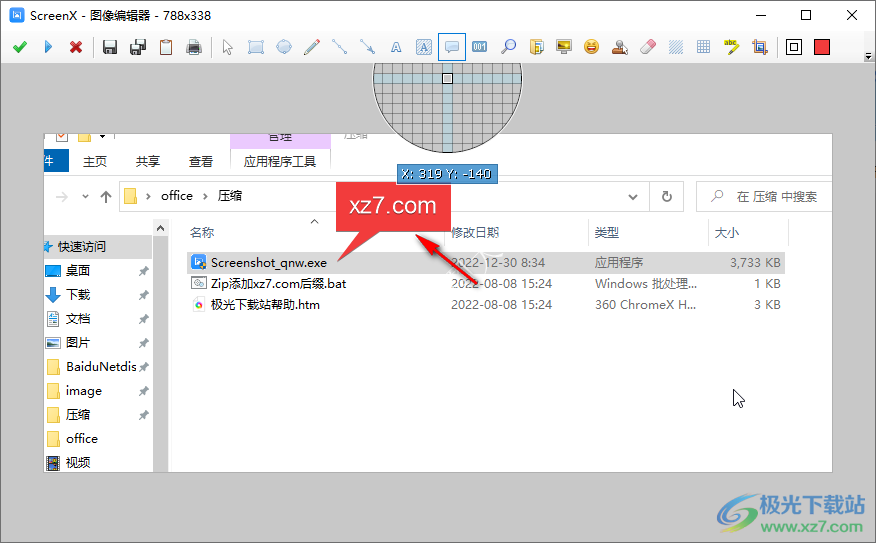Click 桌面 in the sidebar
The image size is (876, 543).
[x=78, y=271]
